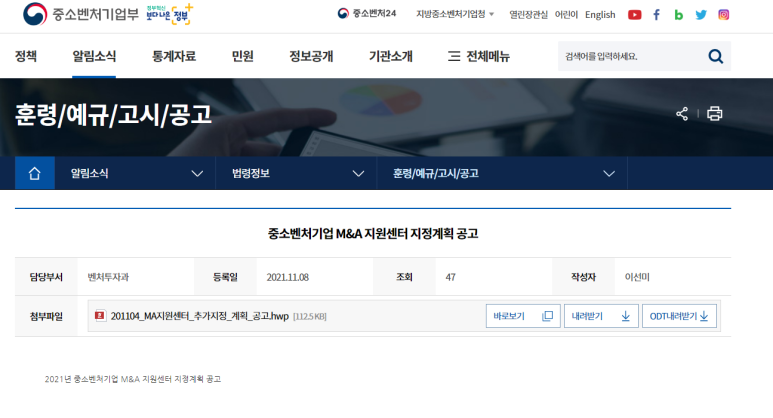This screenshot has width=773, height=418.
Task: Click the author name 이선미
Action: pos(637,277)
